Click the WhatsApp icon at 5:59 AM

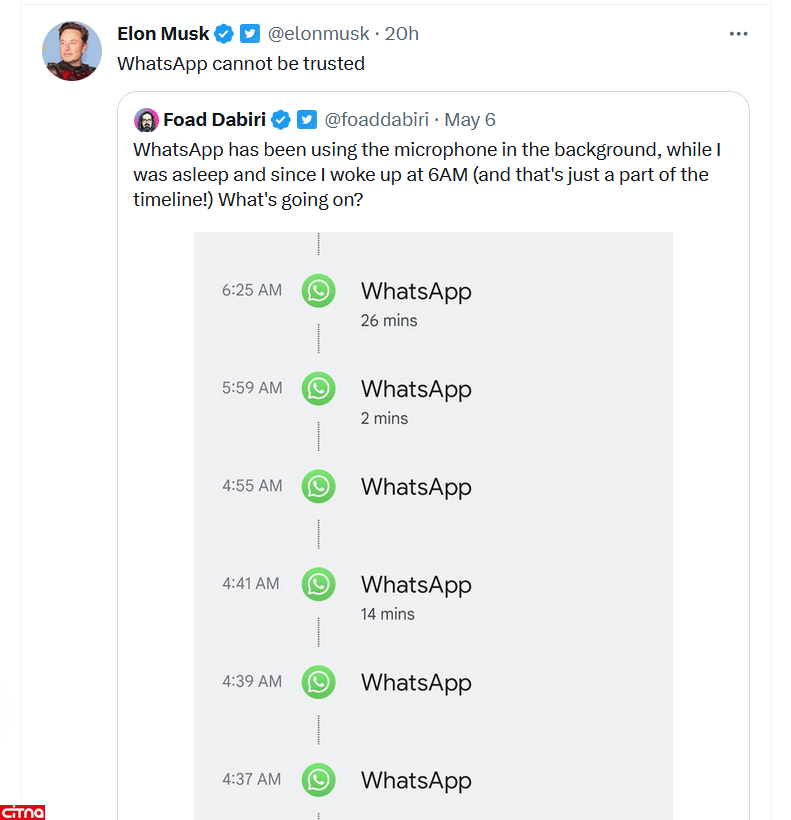[318, 388]
